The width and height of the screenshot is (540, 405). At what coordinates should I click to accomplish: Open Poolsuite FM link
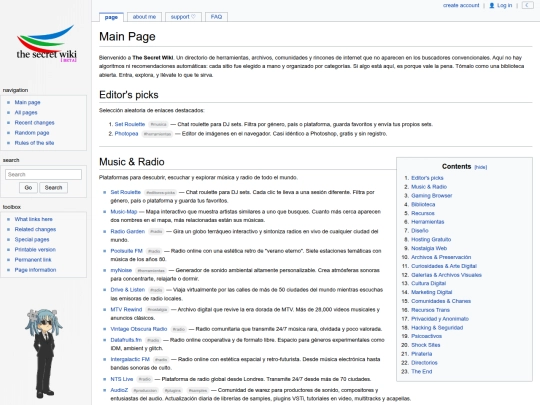pyautogui.click(x=126, y=251)
